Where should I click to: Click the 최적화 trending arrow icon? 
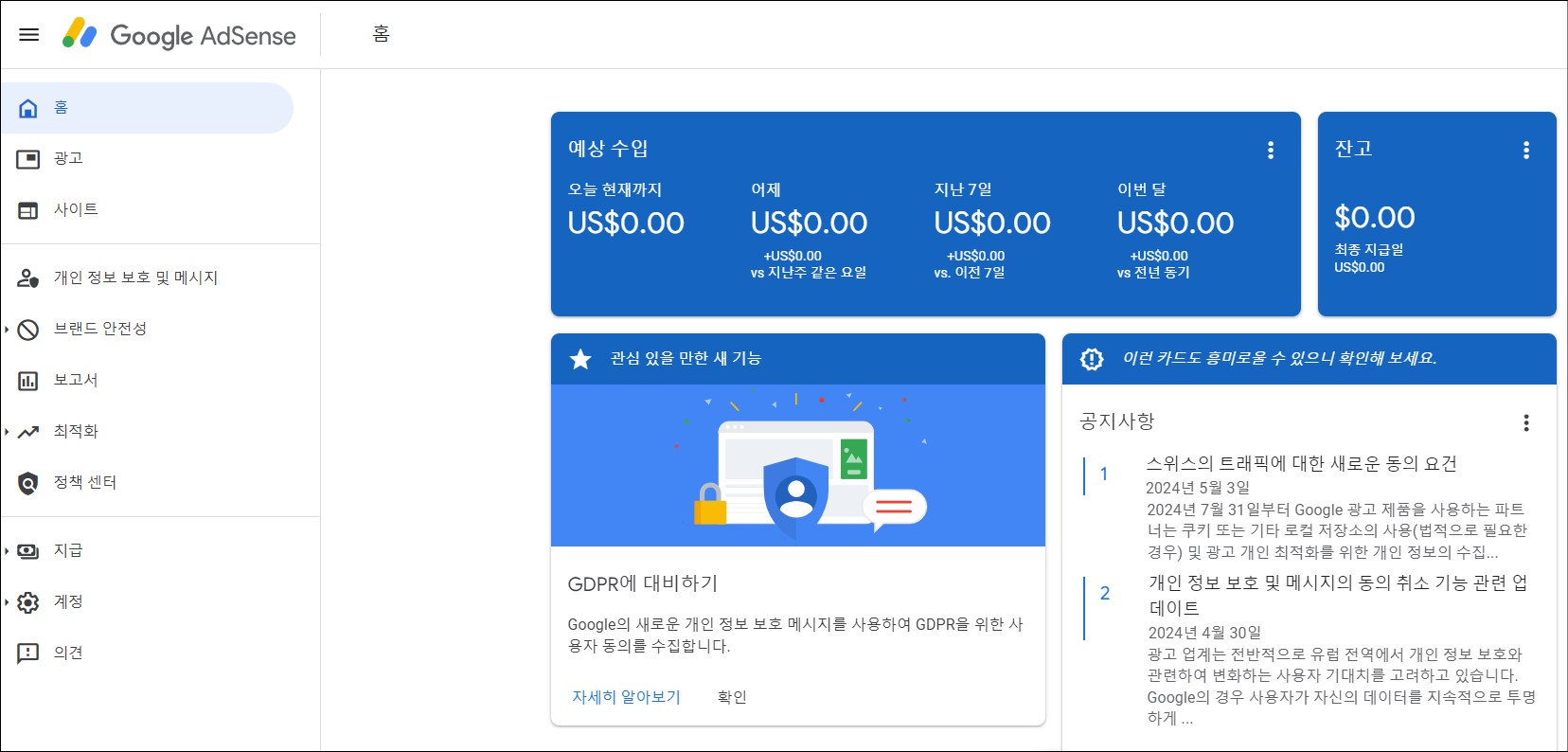pos(28,431)
